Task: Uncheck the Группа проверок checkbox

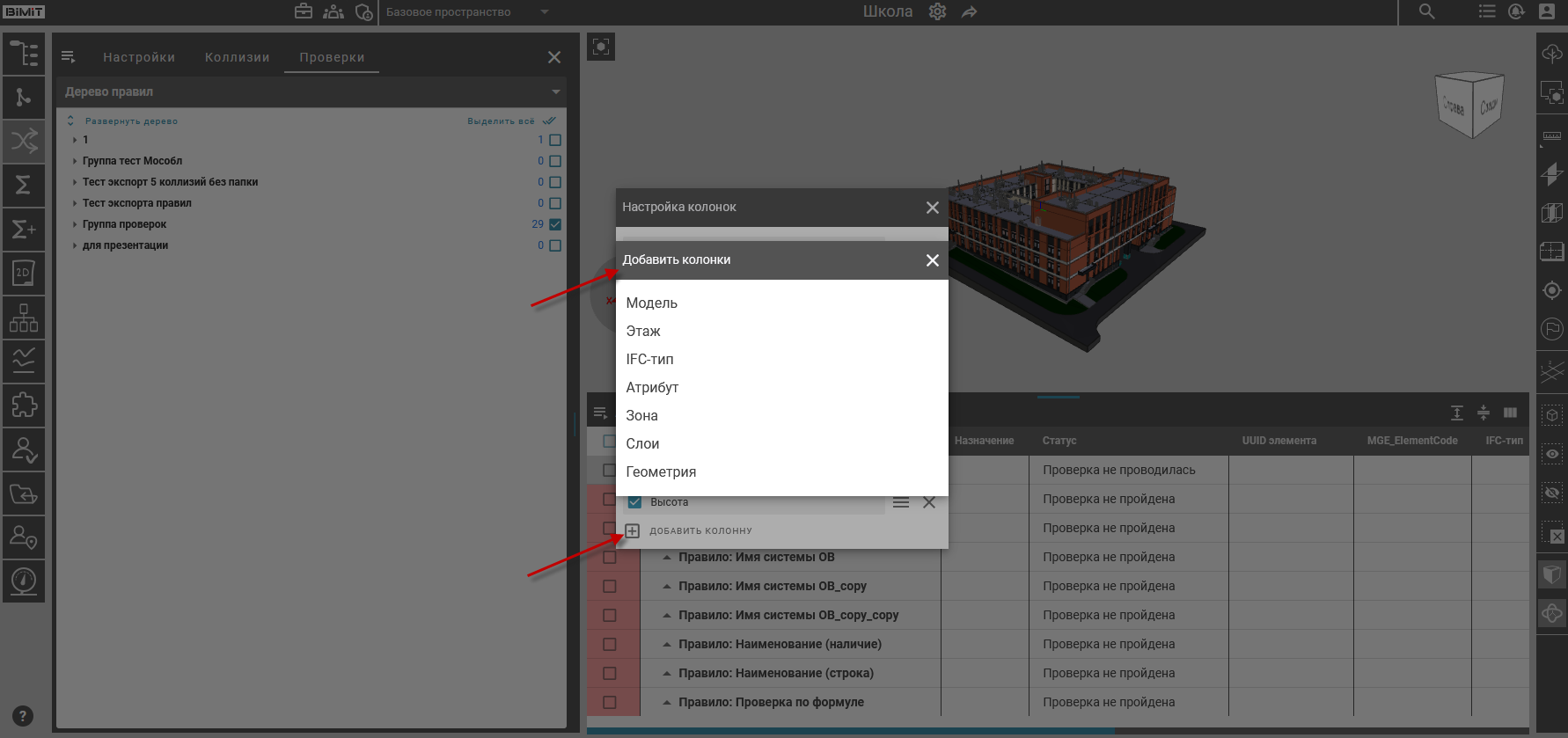Action: coord(555,224)
